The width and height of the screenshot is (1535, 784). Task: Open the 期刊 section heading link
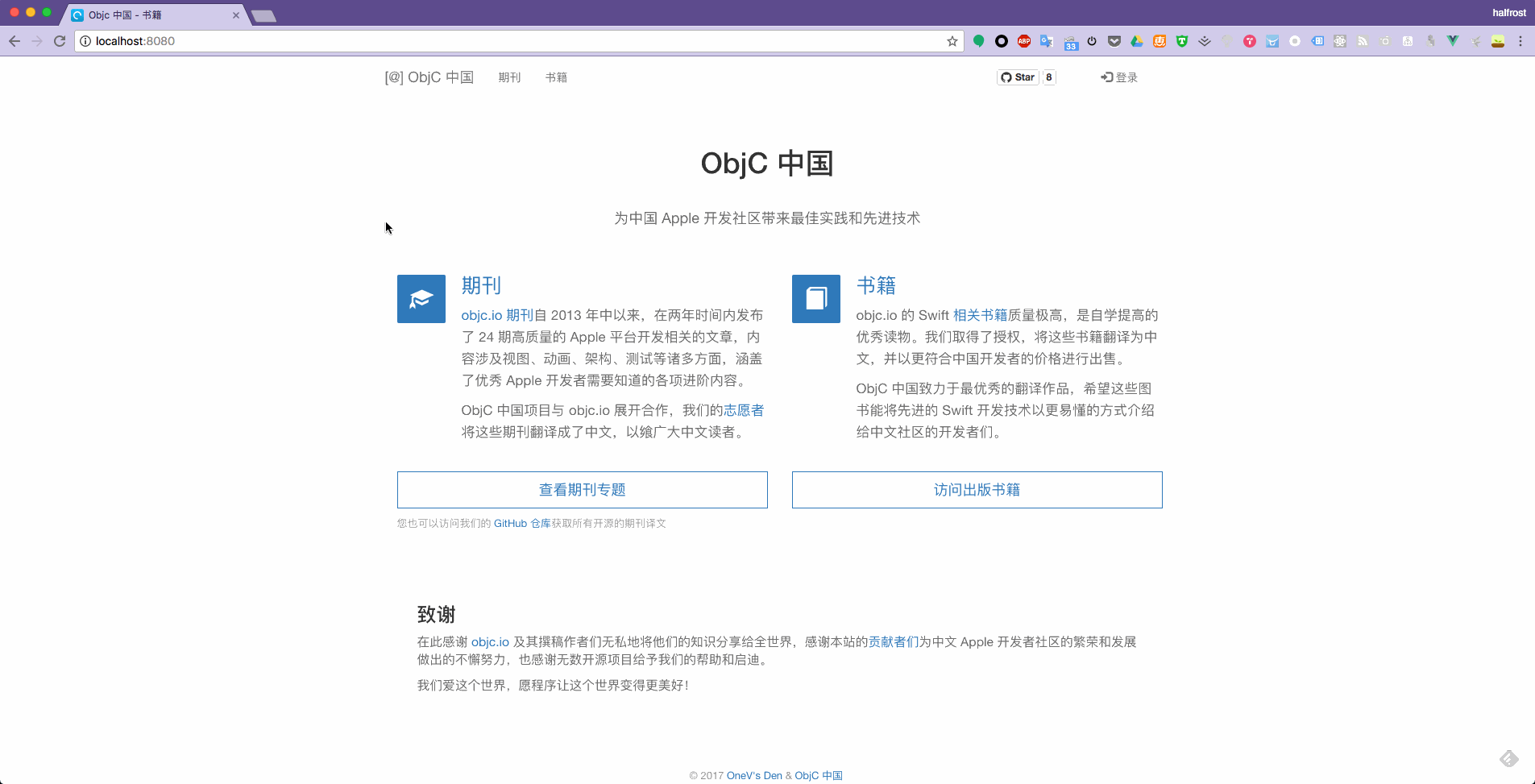point(481,285)
